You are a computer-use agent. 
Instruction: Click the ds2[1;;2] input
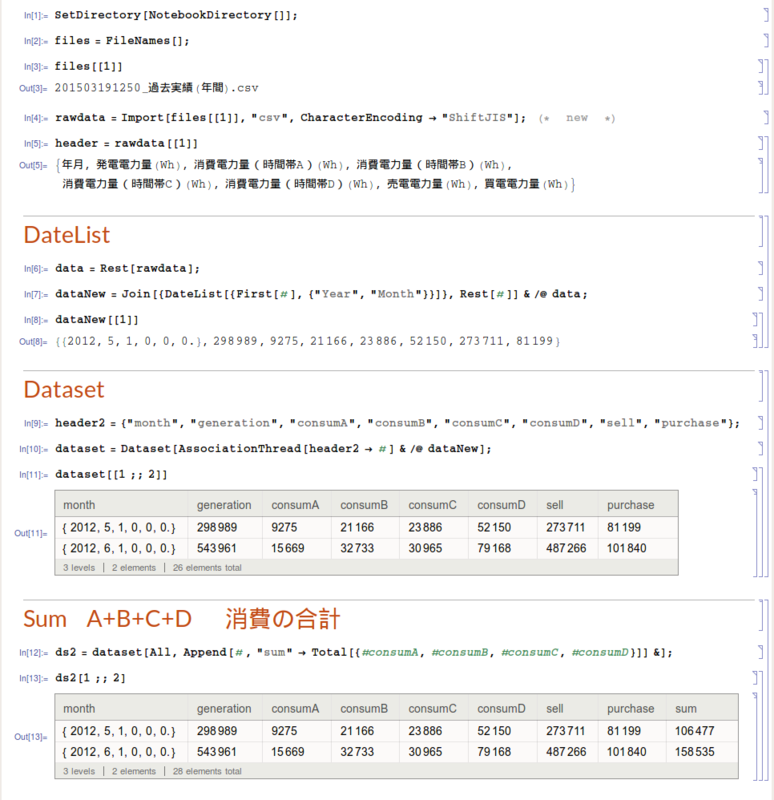point(90,678)
